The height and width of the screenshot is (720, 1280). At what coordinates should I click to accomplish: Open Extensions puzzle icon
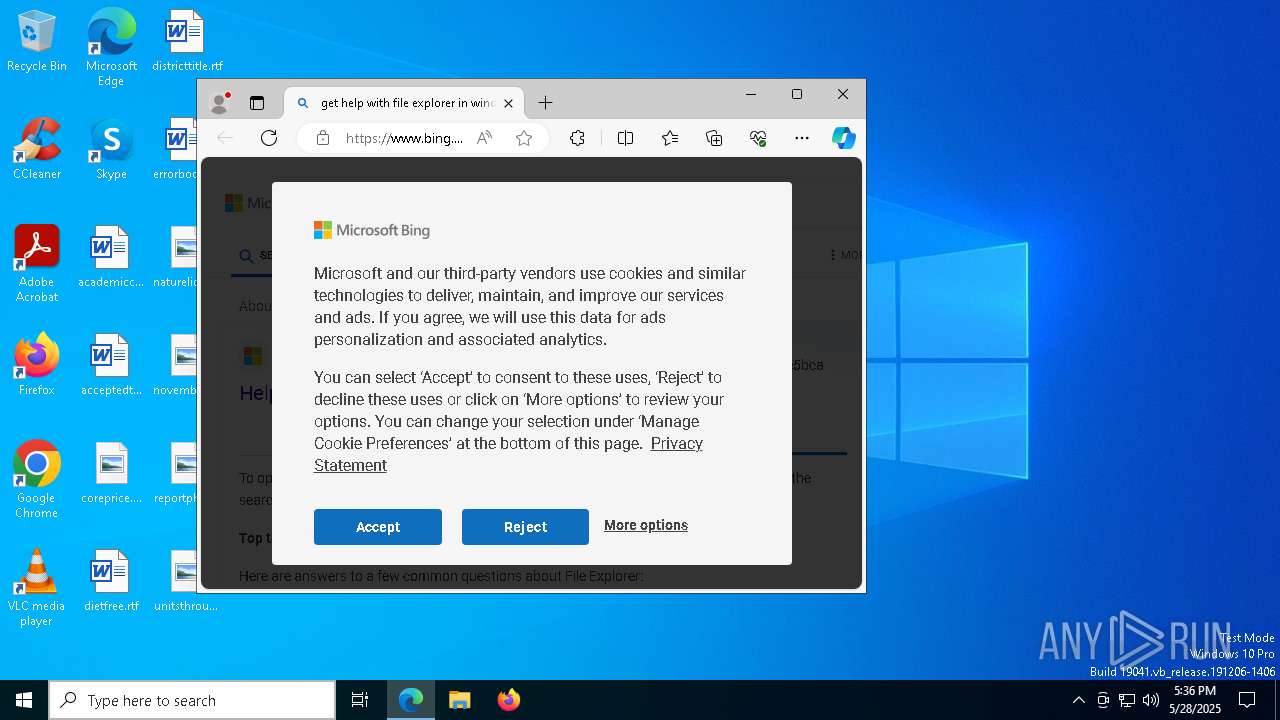(x=577, y=138)
